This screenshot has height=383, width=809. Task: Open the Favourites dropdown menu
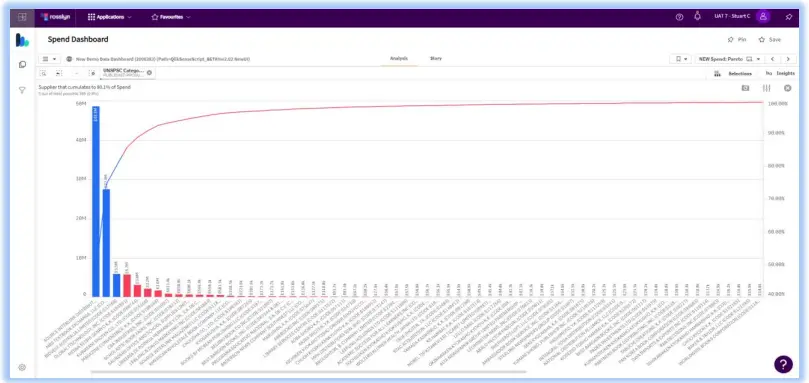click(x=171, y=17)
